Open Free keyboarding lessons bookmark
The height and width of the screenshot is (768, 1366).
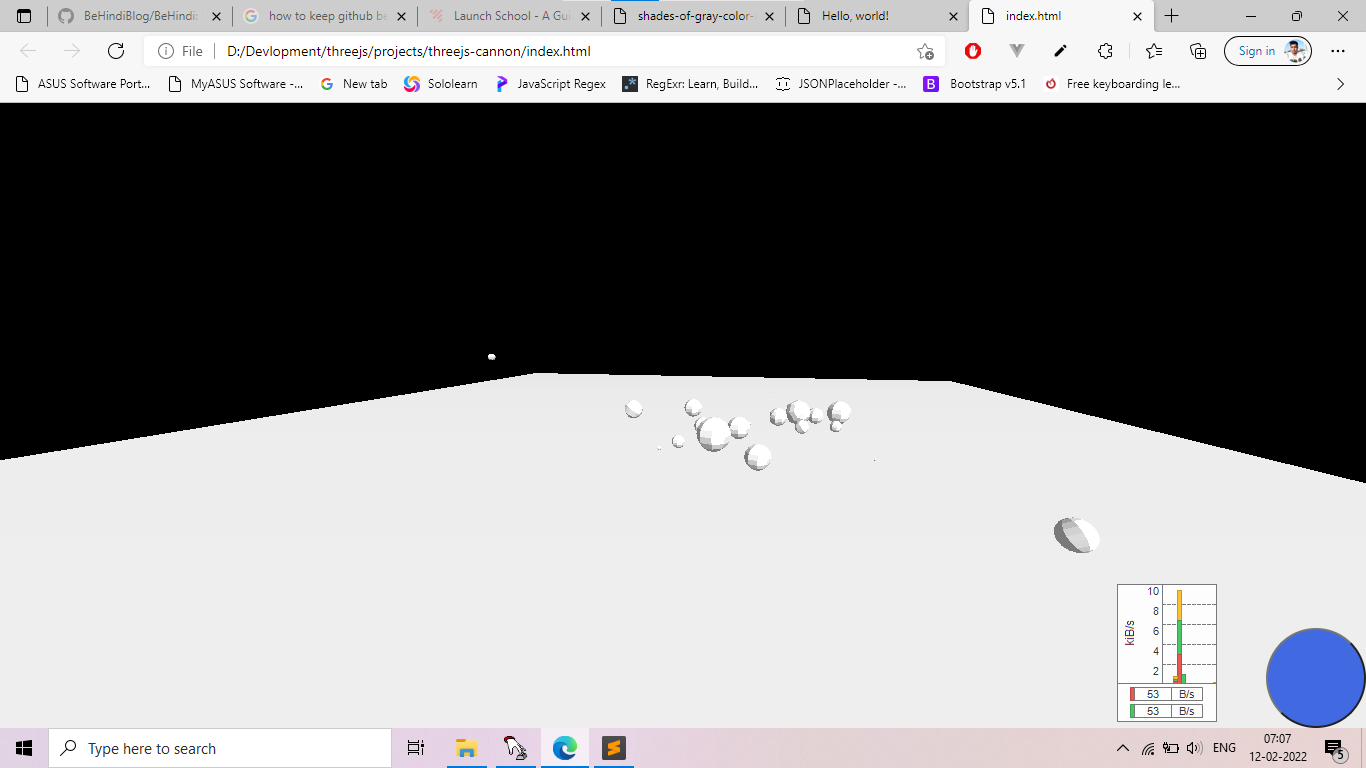click(x=1112, y=84)
